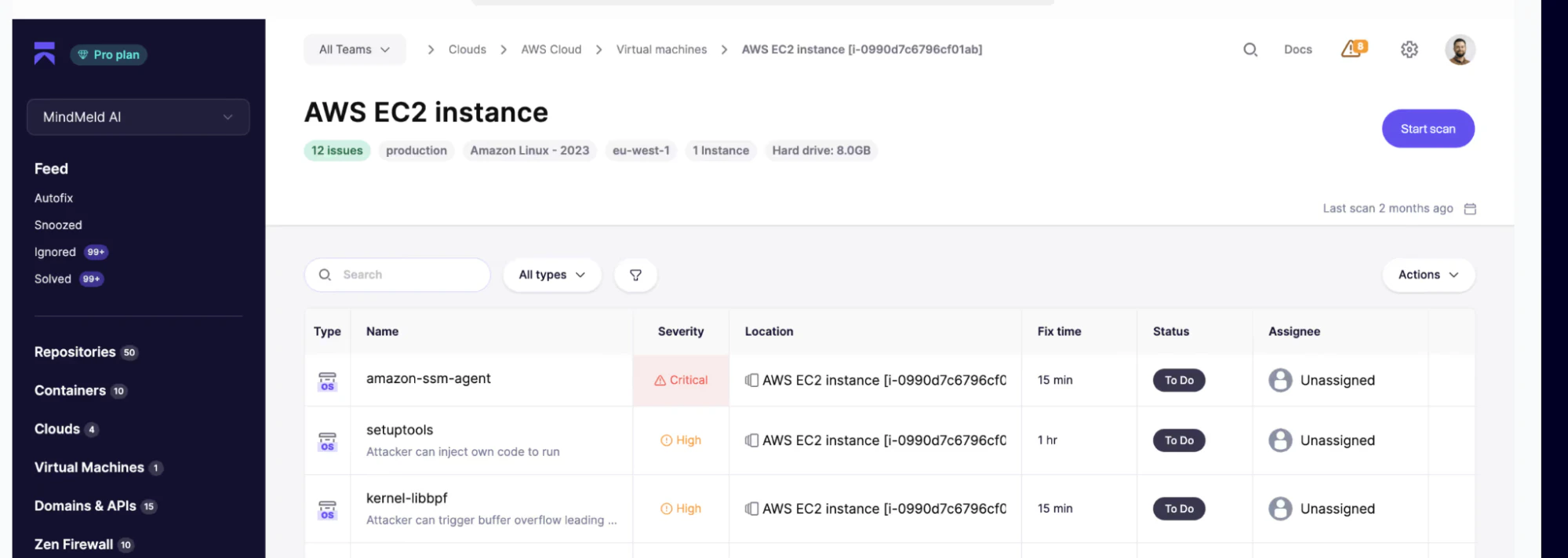Open calendar icon next to Last scan
1568x558 pixels.
point(1471,209)
